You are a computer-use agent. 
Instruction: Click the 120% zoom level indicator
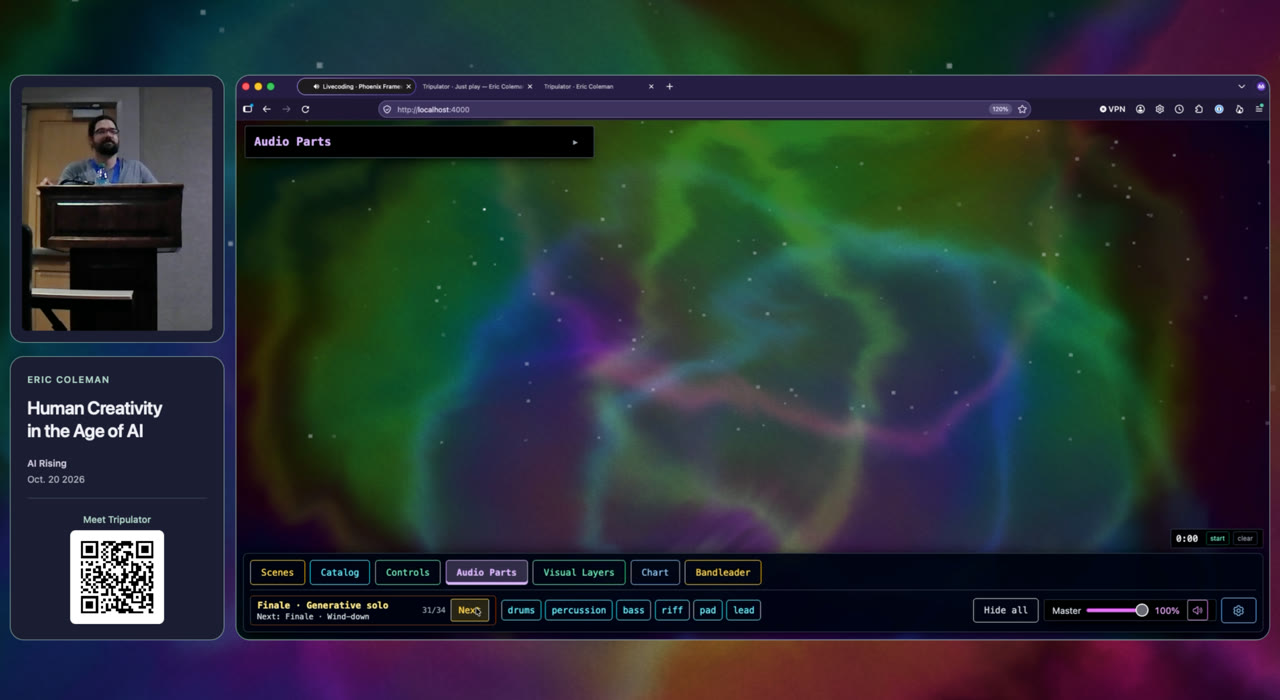click(x=1000, y=109)
